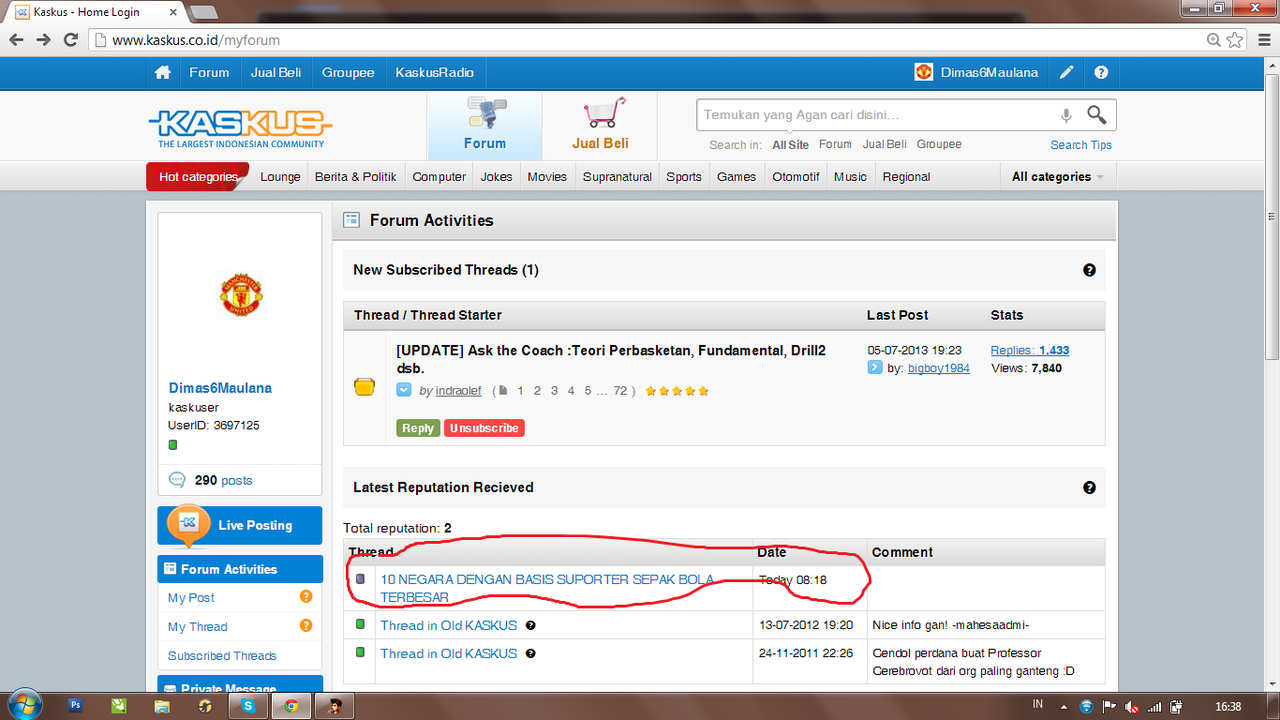Click the home icon in blue navbar

pos(163,73)
